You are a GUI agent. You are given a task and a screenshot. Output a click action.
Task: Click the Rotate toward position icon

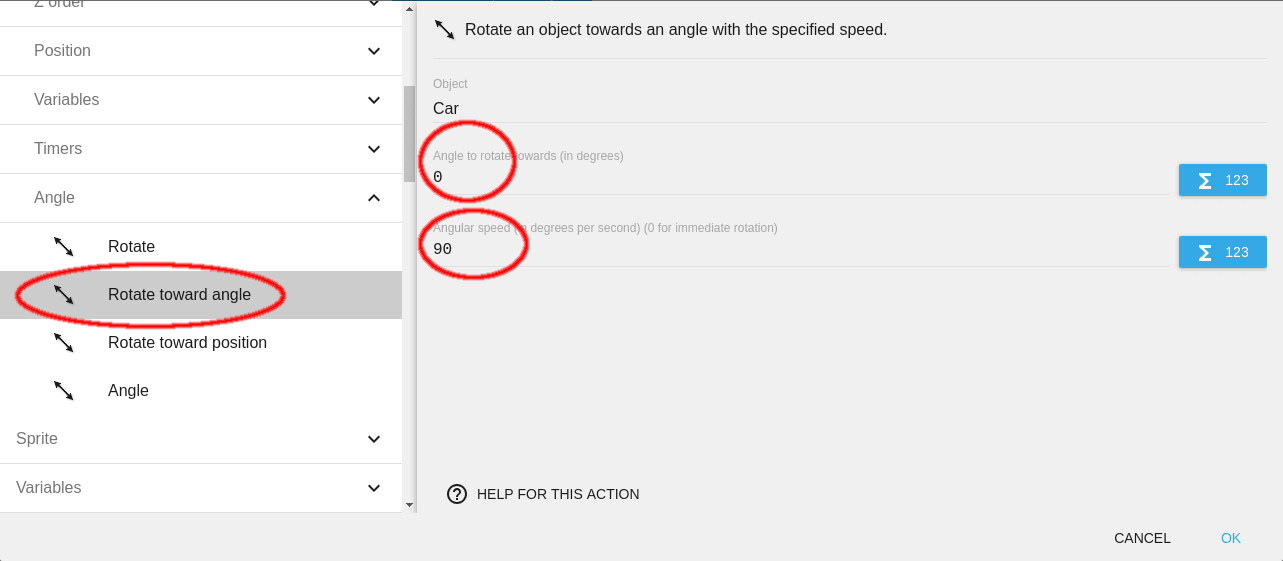tap(64, 342)
